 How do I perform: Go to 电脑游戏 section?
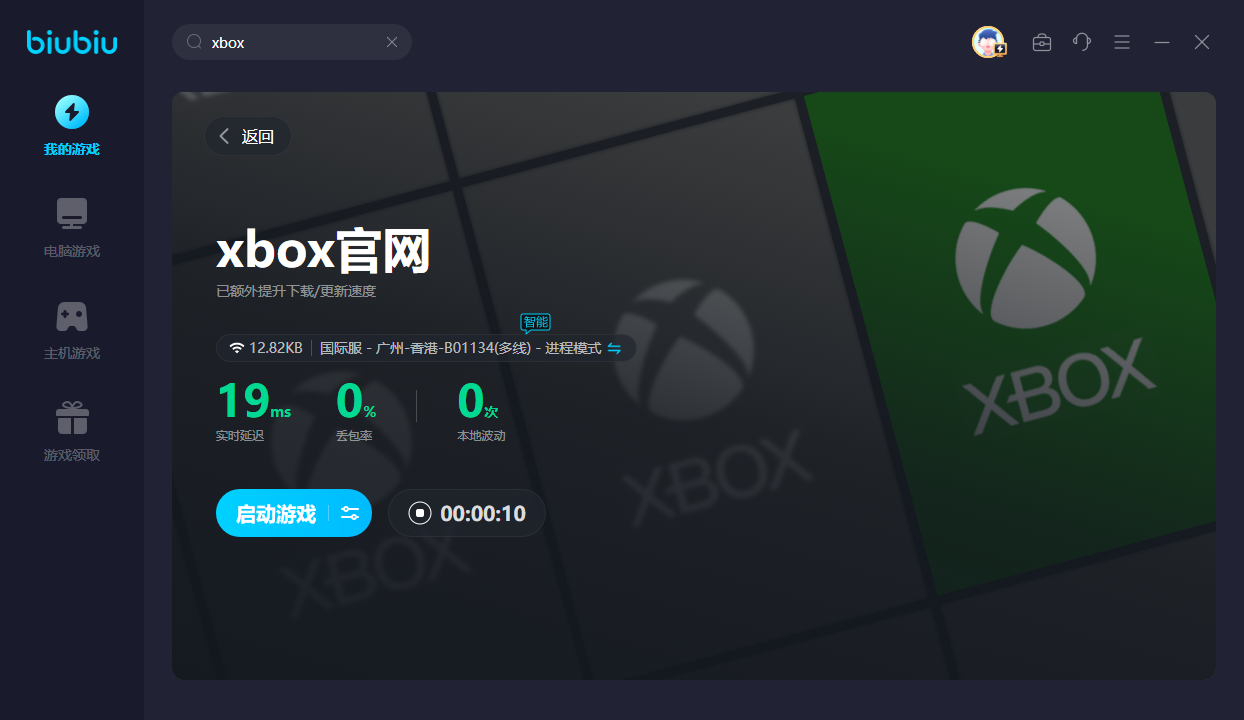[x=72, y=228]
